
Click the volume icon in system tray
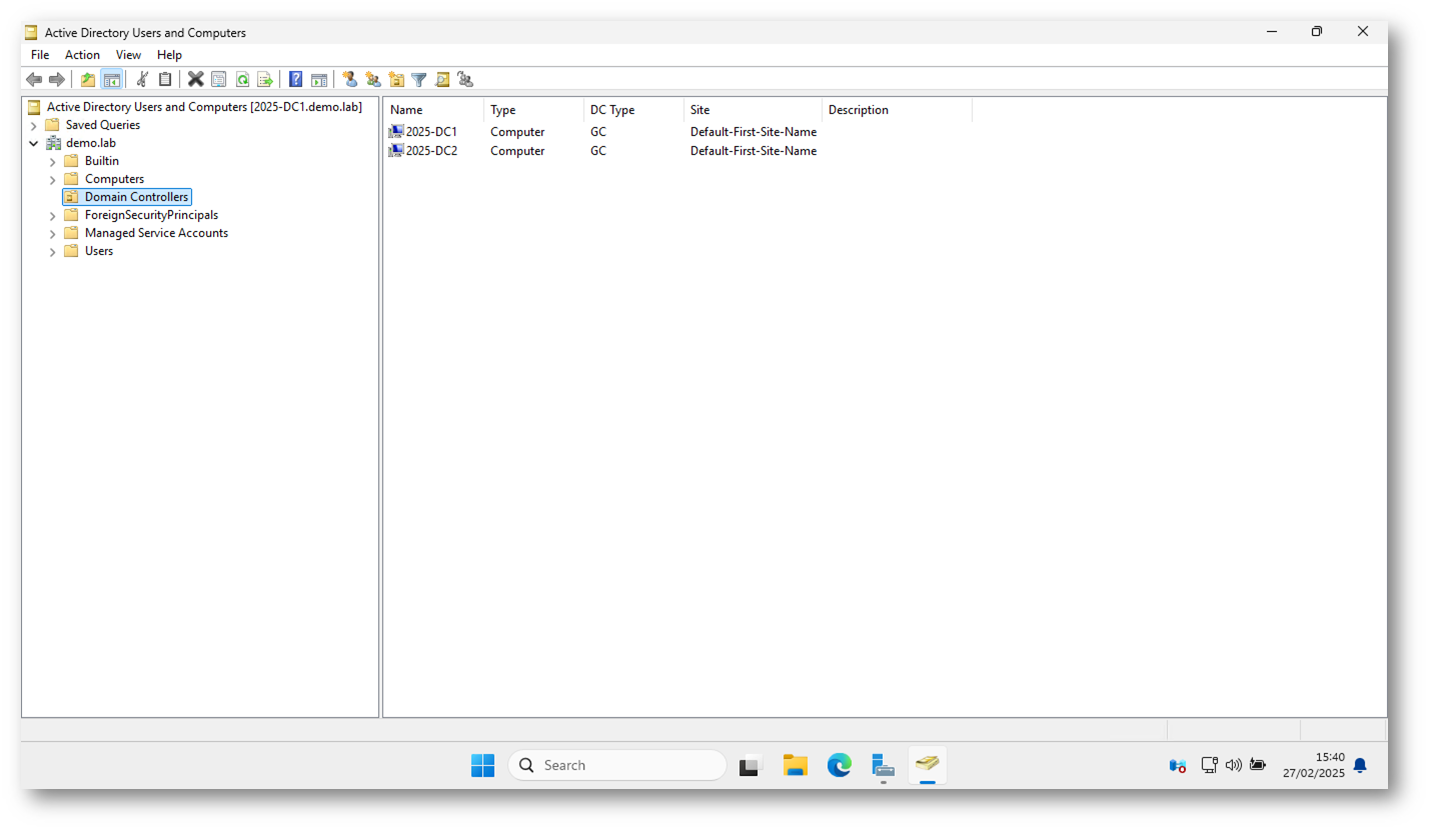[x=1233, y=765]
